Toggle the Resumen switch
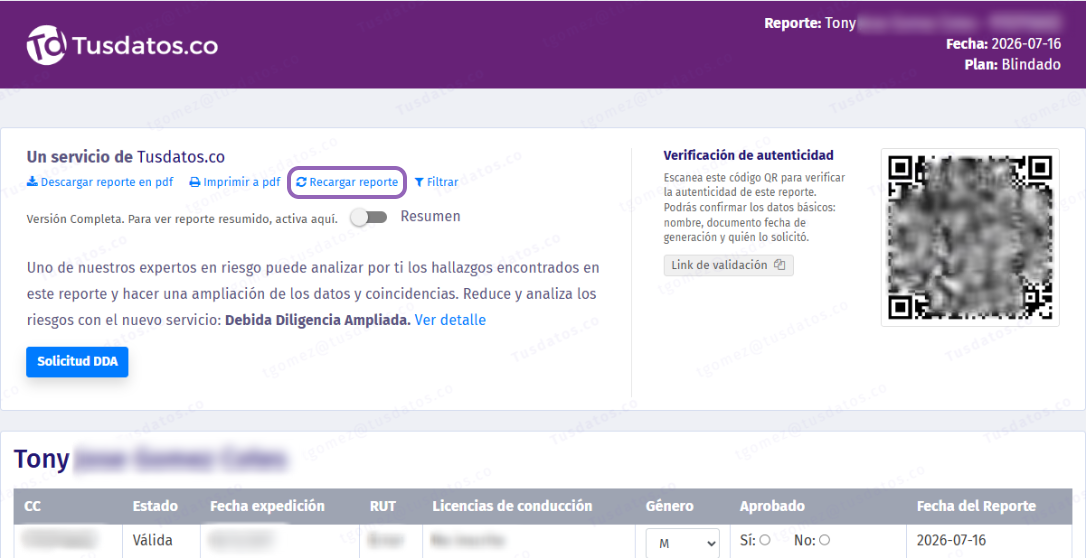 (368, 217)
